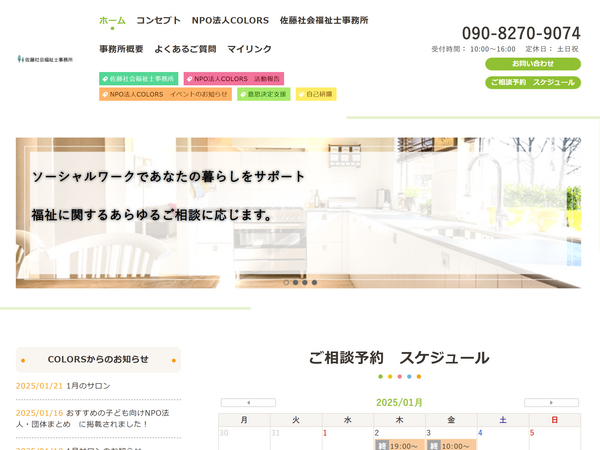
Task: Click the COLORSからのお知らせ heading
Action: [x=98, y=359]
